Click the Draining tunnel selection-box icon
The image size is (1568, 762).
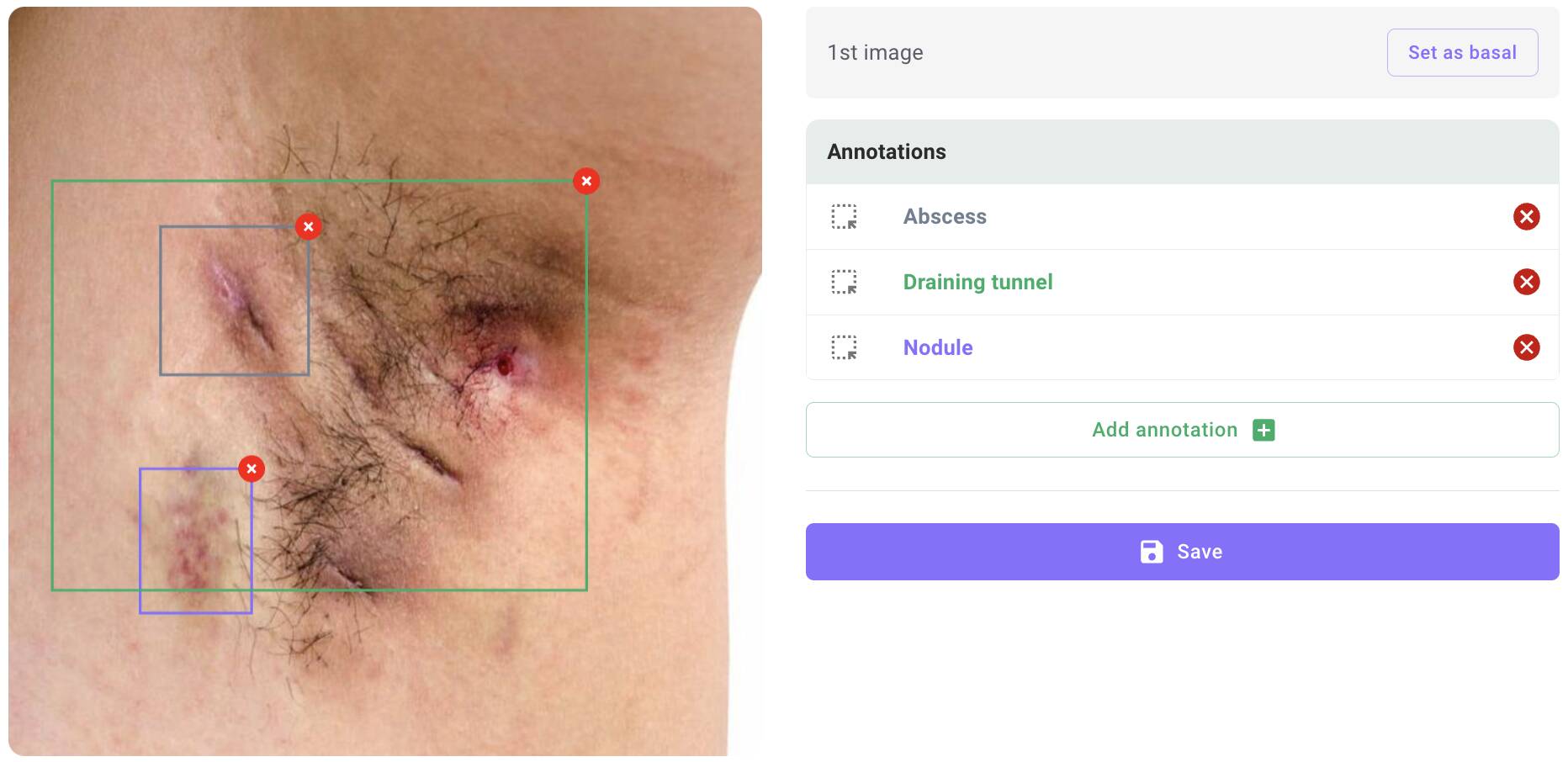coord(844,282)
